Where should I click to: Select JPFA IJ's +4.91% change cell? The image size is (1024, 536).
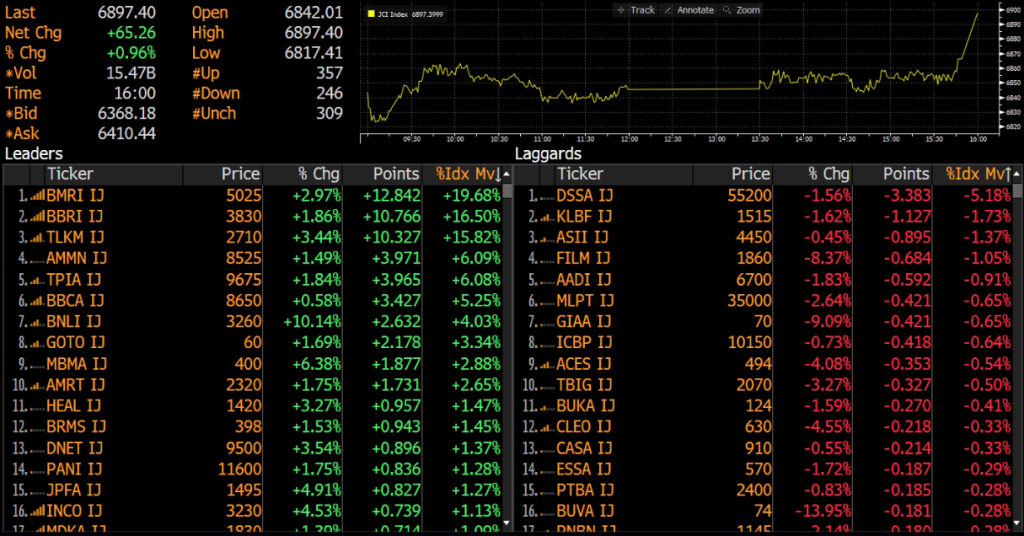317,490
